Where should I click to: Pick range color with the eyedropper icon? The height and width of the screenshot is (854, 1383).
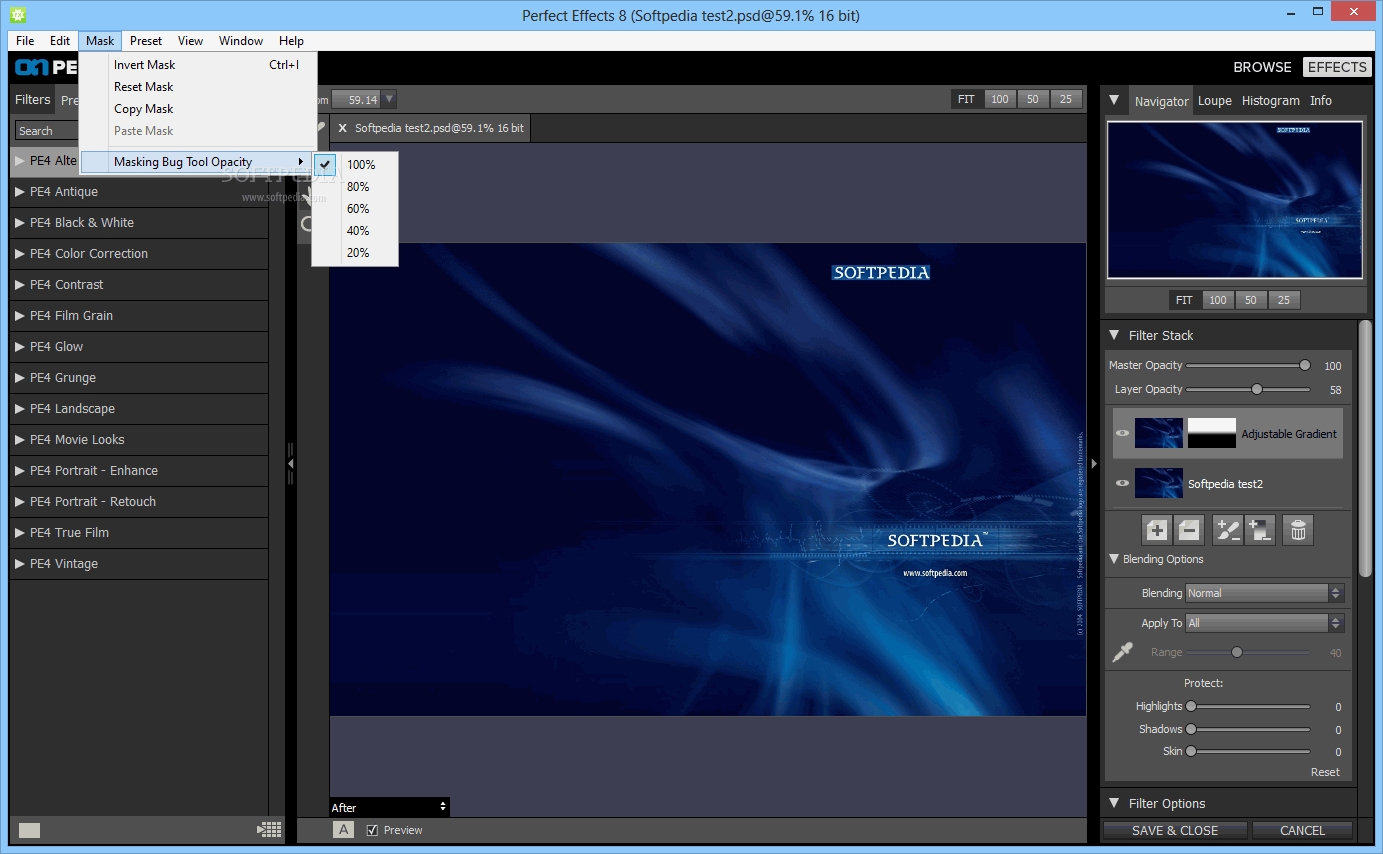pos(1122,653)
